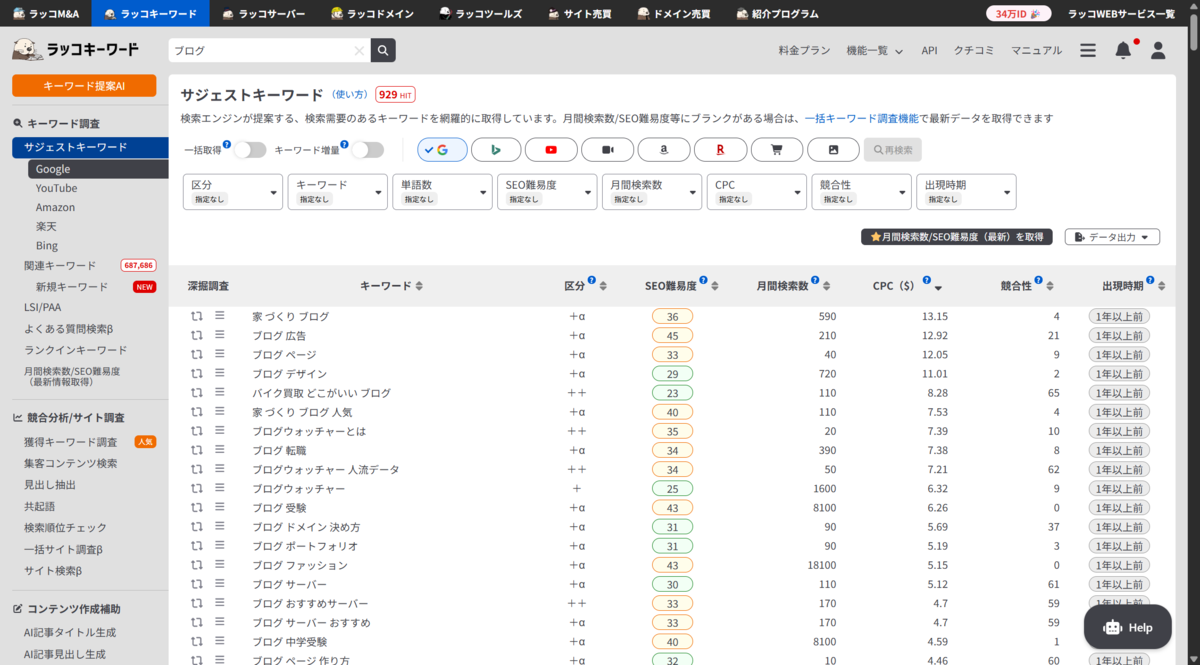This screenshot has height=665, width=1200.
Task: Open the 一括キーワード調査機能 link
Action: pos(861,118)
